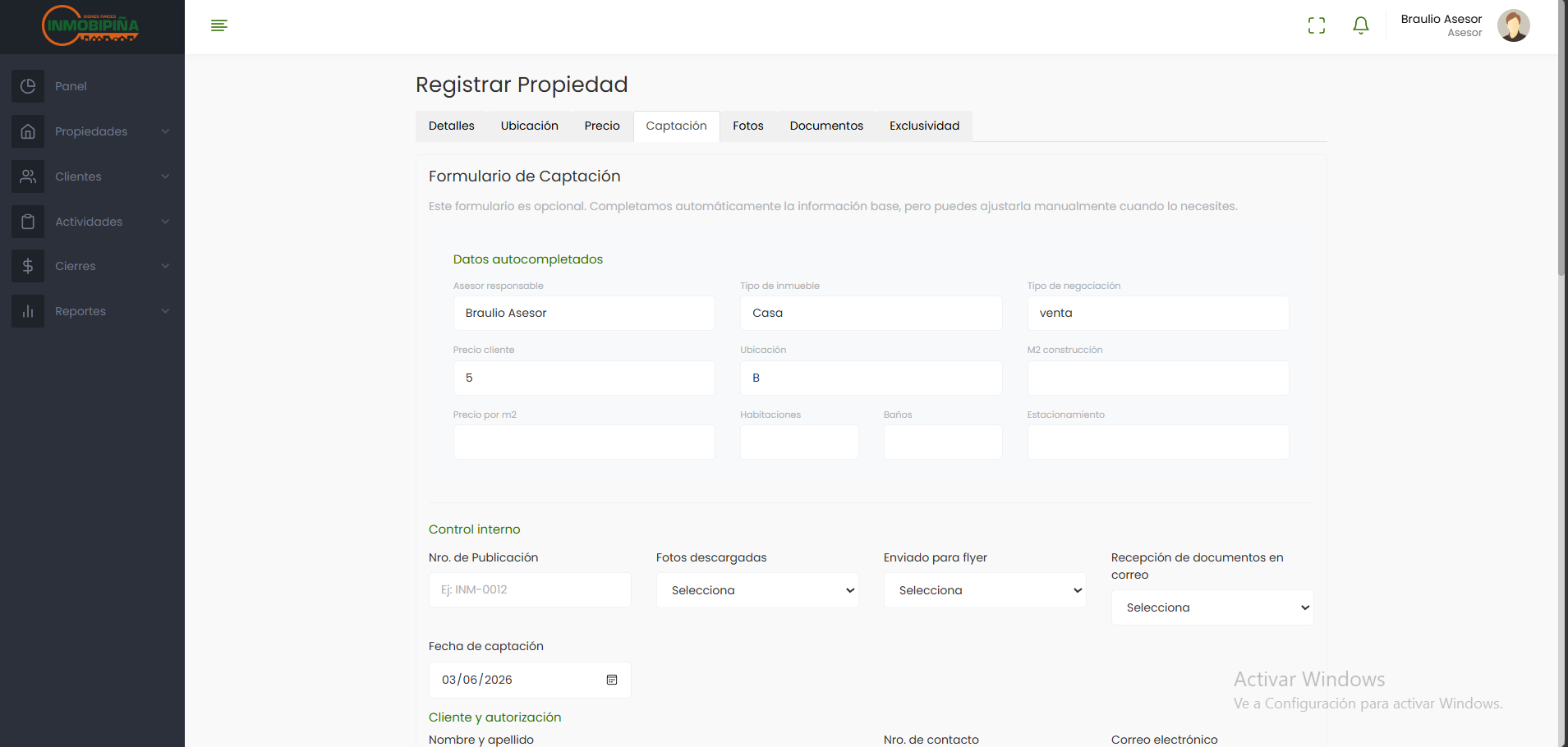Open the Fotos descargadas dropdown

757,590
